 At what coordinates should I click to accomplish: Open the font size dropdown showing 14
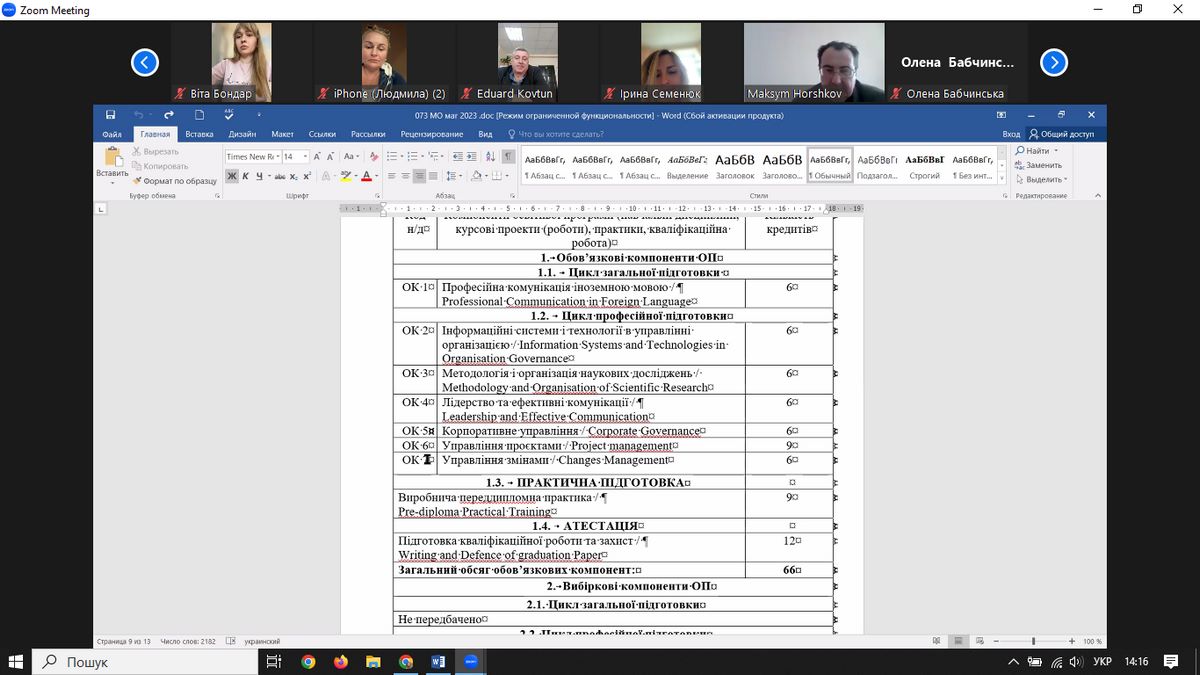click(x=304, y=157)
